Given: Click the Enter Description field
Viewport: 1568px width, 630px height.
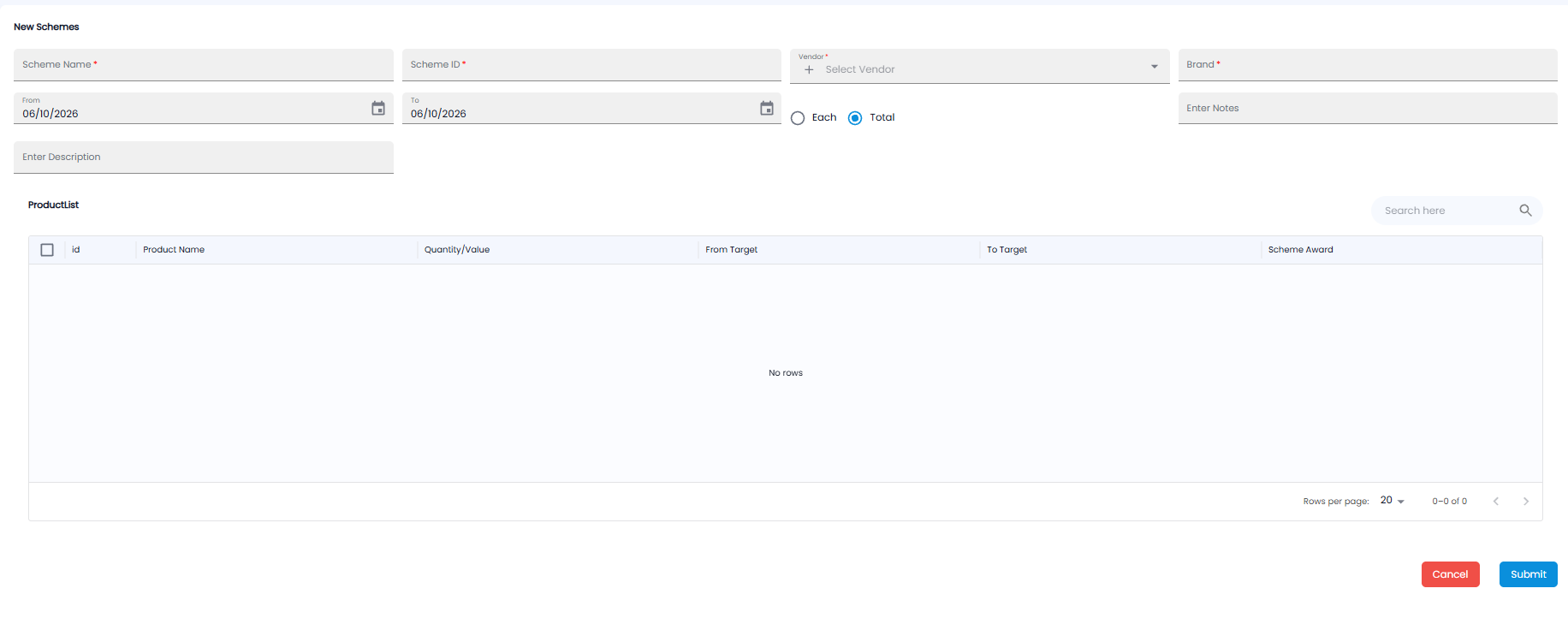Looking at the screenshot, I should 204,157.
